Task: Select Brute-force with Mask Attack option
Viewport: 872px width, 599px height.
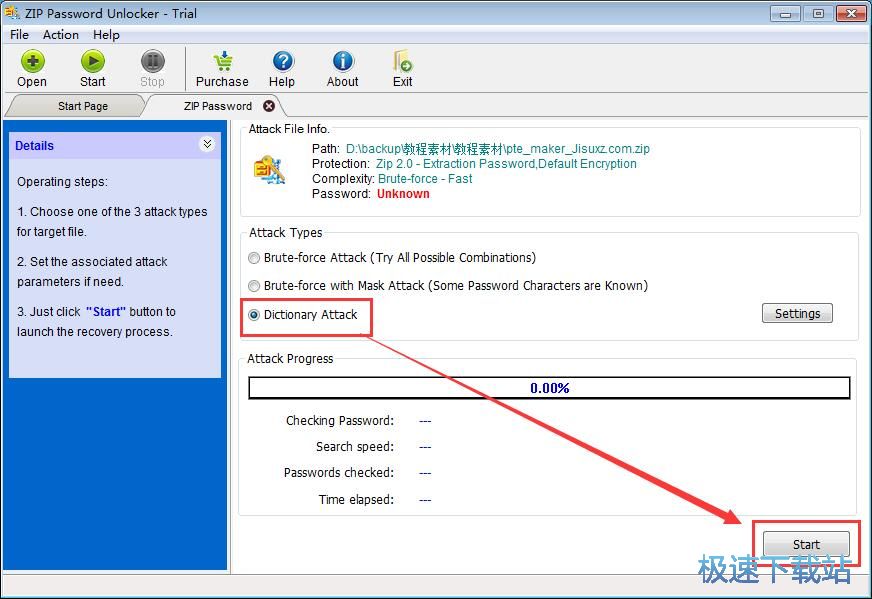Action: 254,286
